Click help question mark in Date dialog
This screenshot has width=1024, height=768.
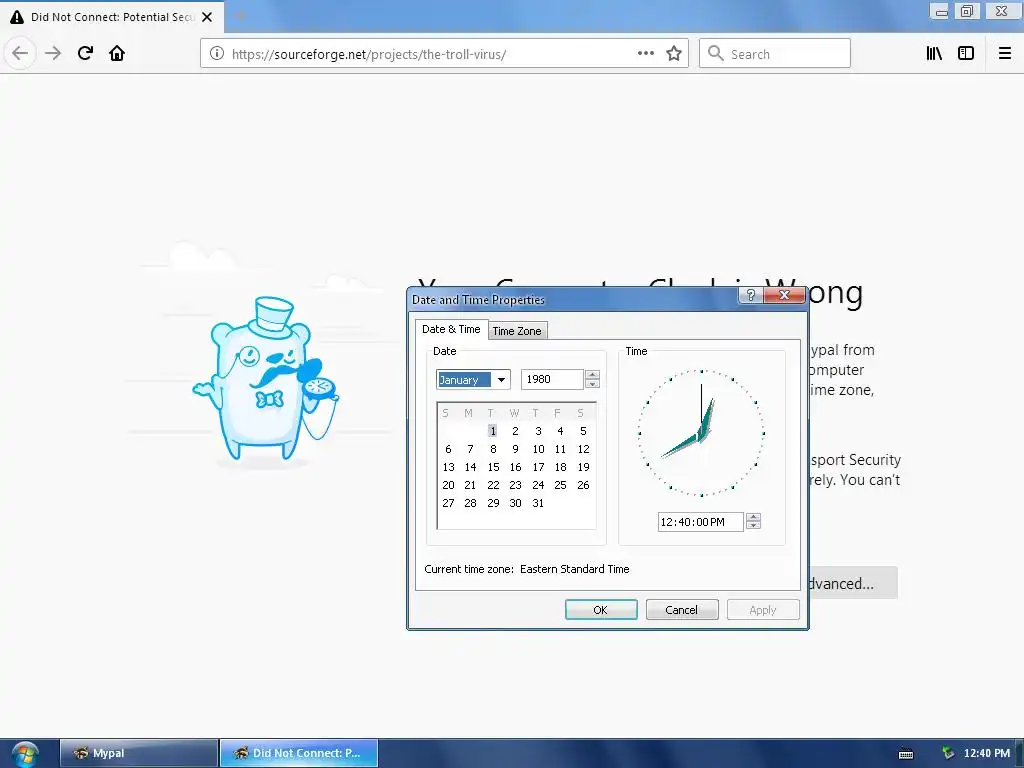click(751, 295)
